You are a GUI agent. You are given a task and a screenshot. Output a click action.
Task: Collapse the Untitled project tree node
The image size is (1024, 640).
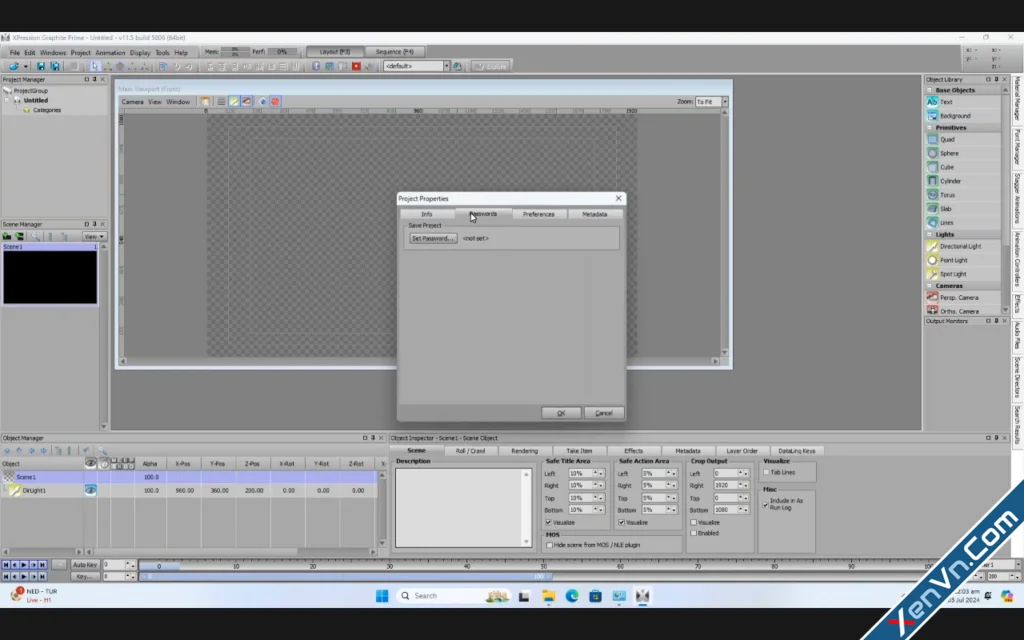pos(7,101)
